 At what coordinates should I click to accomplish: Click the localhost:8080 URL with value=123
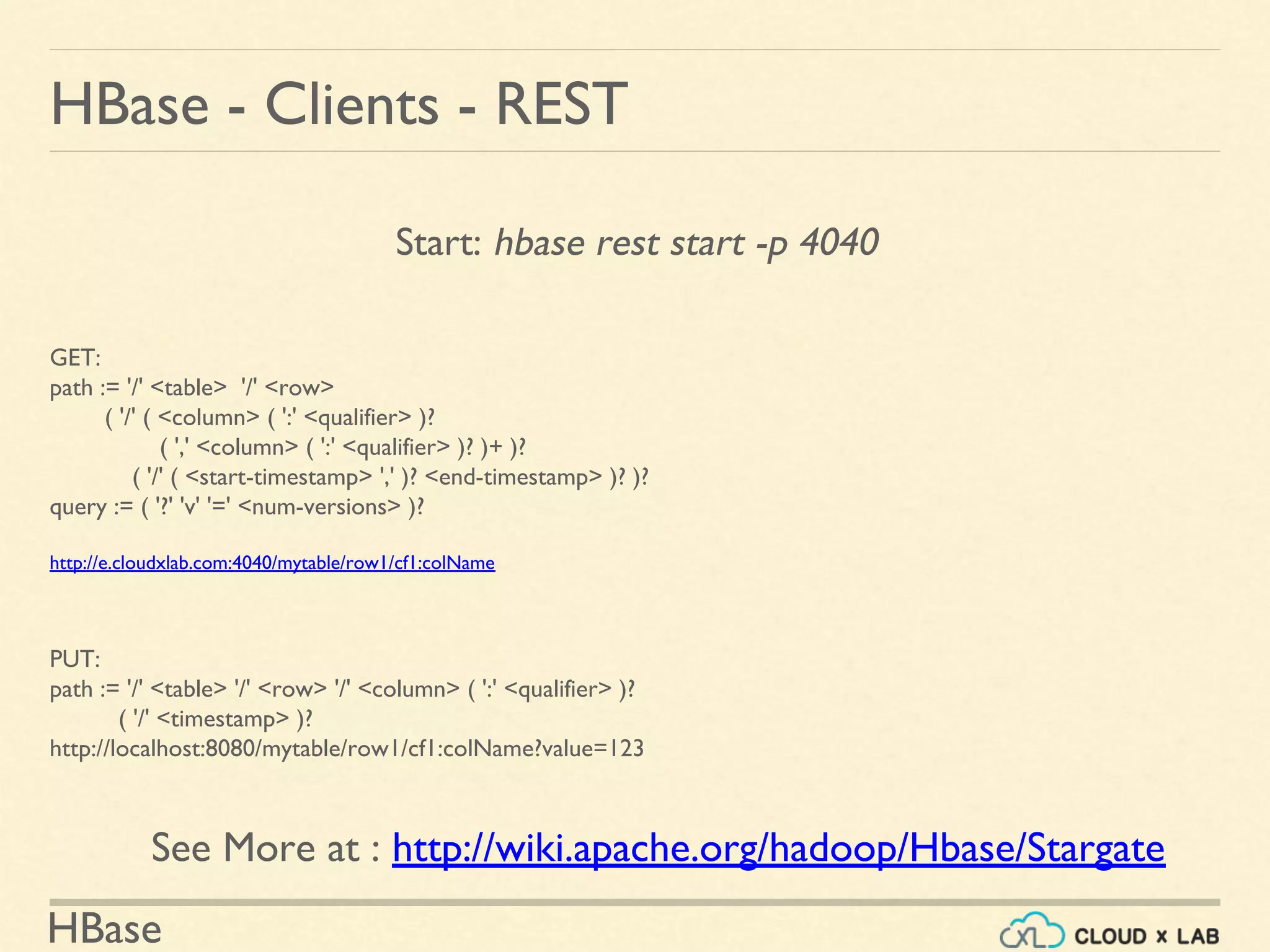pyautogui.click(x=347, y=749)
